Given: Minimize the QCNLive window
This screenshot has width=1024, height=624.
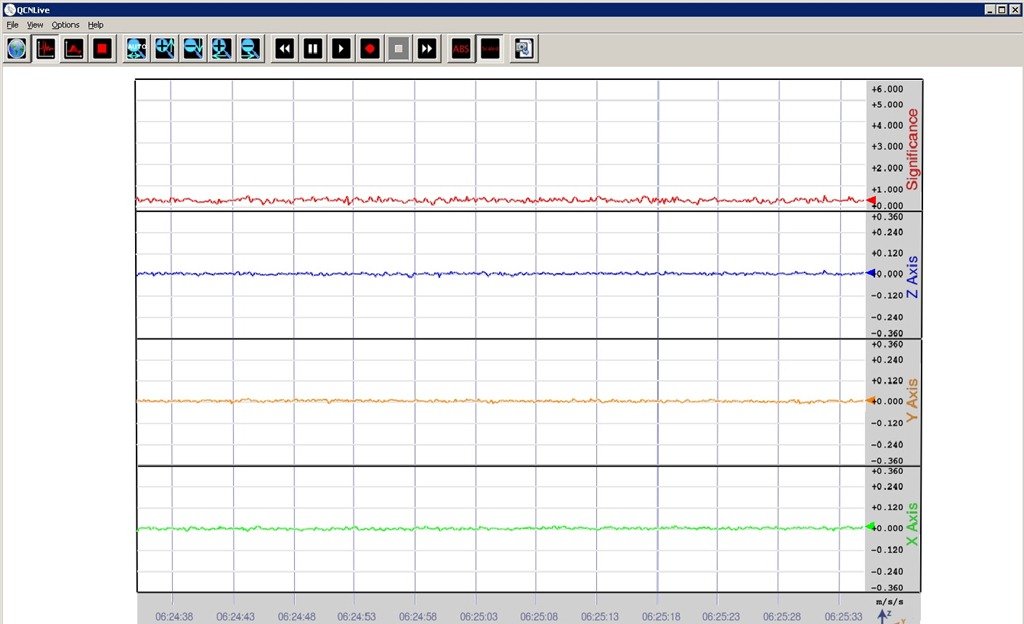Looking at the screenshot, I should click(x=990, y=9).
